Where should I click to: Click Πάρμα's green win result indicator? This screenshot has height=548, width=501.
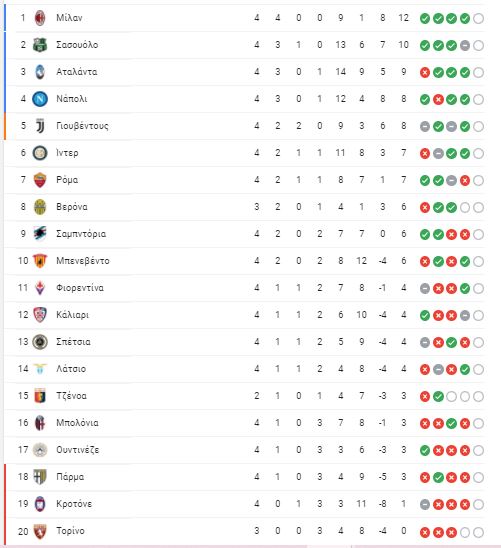click(x=438, y=477)
